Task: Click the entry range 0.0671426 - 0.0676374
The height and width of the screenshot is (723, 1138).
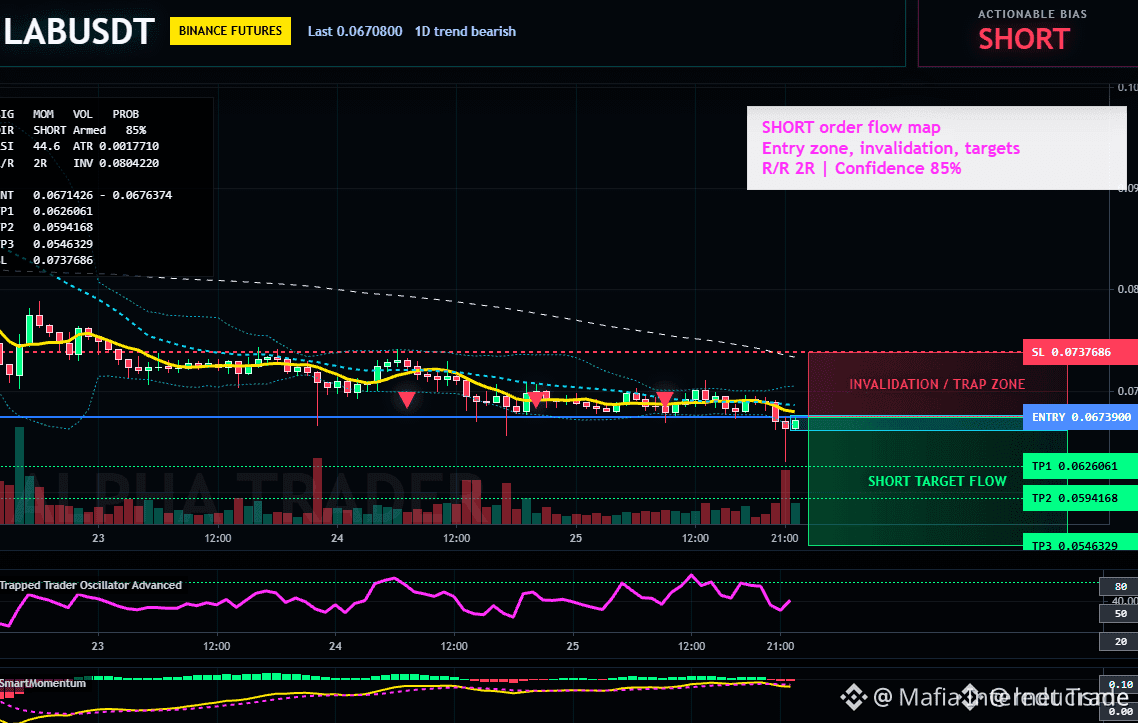Action: click(102, 195)
